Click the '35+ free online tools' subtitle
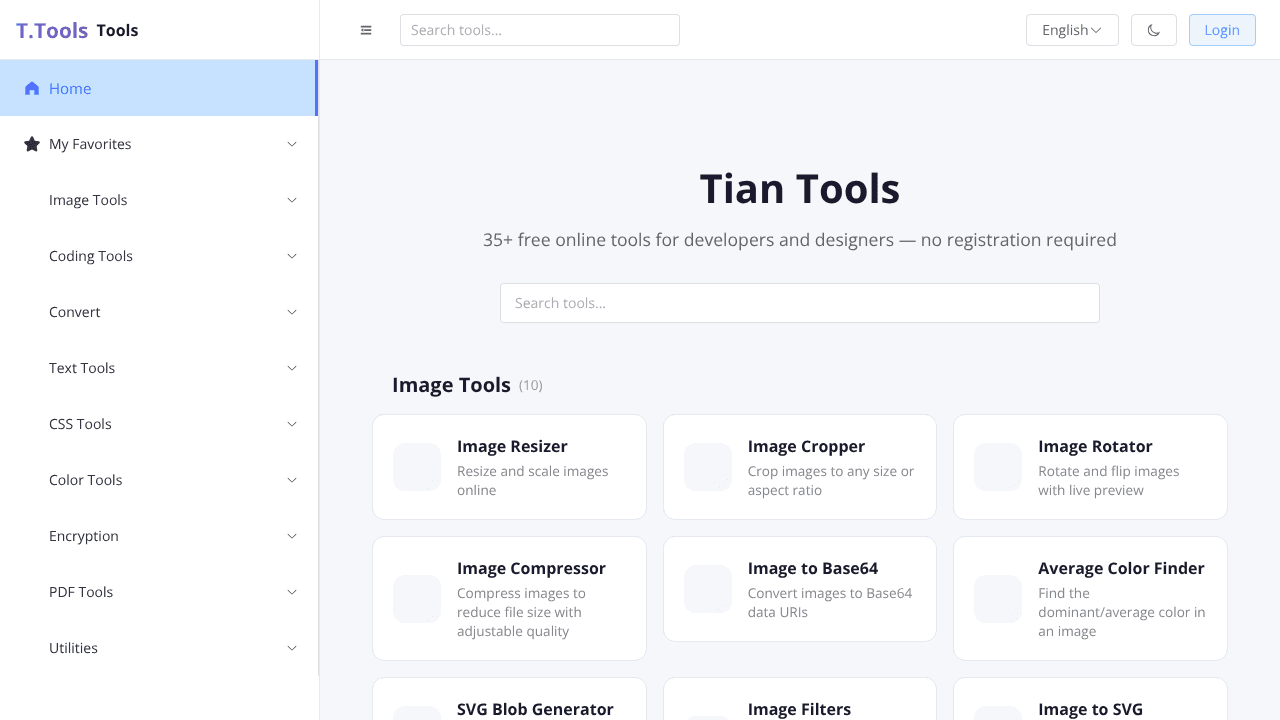Viewport: 1280px width, 720px height. (x=800, y=240)
